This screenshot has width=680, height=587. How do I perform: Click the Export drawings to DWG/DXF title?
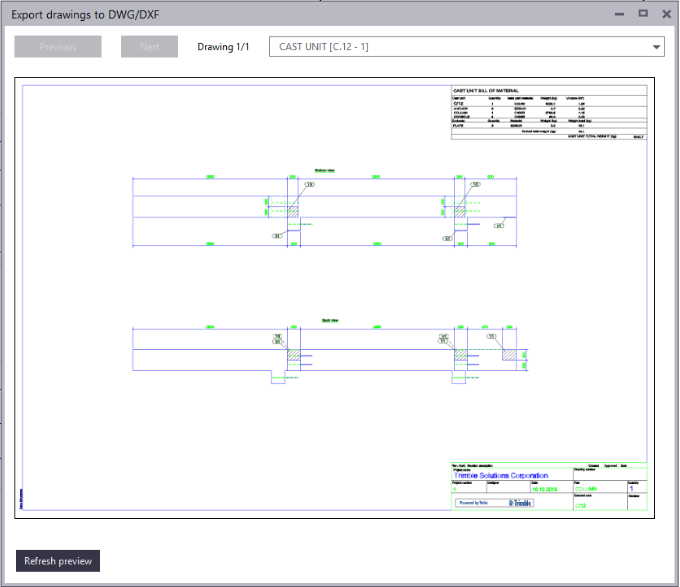[85, 15]
